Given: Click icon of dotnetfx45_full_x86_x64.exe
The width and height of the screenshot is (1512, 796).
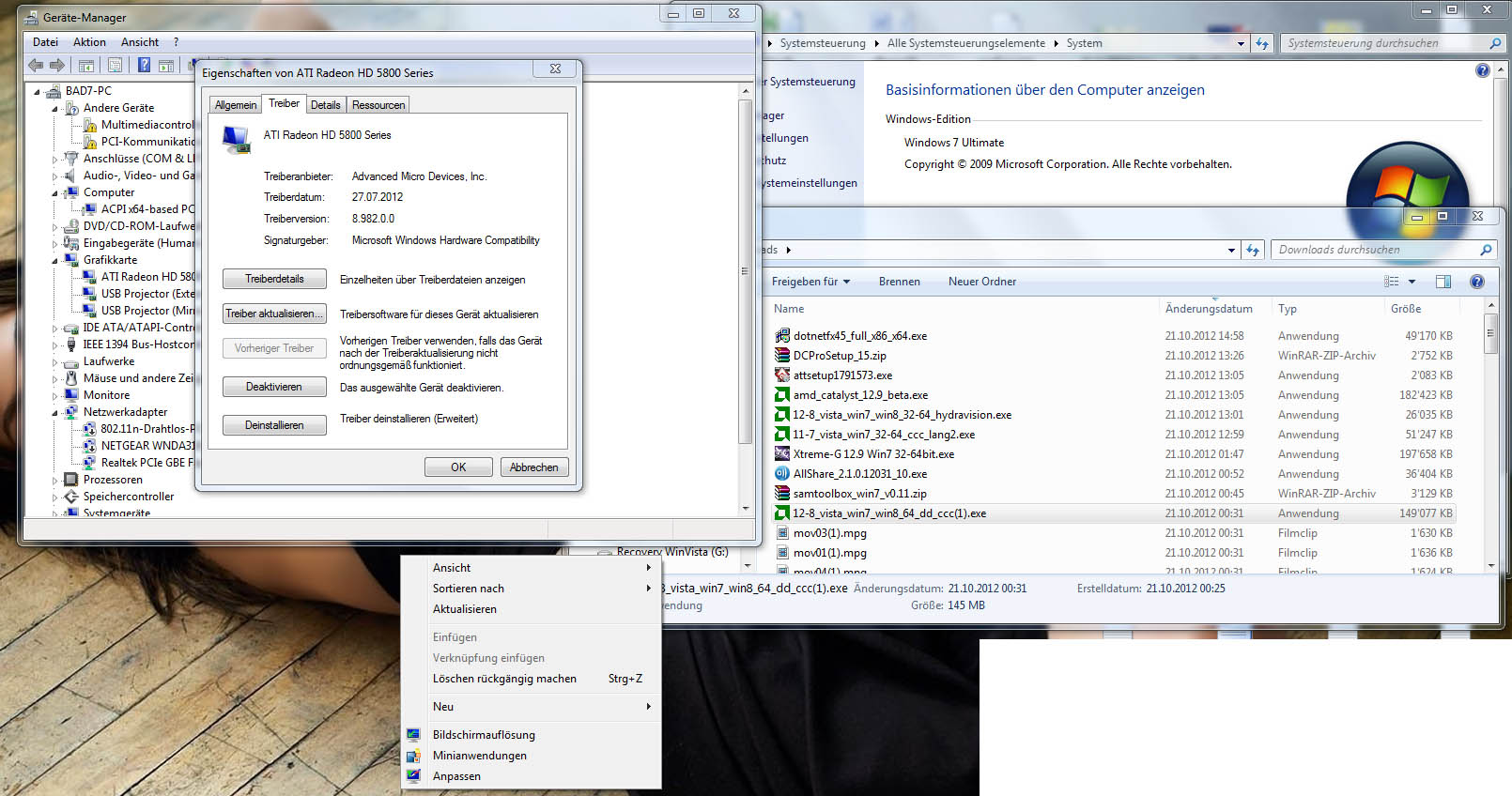Looking at the screenshot, I should pos(782,336).
